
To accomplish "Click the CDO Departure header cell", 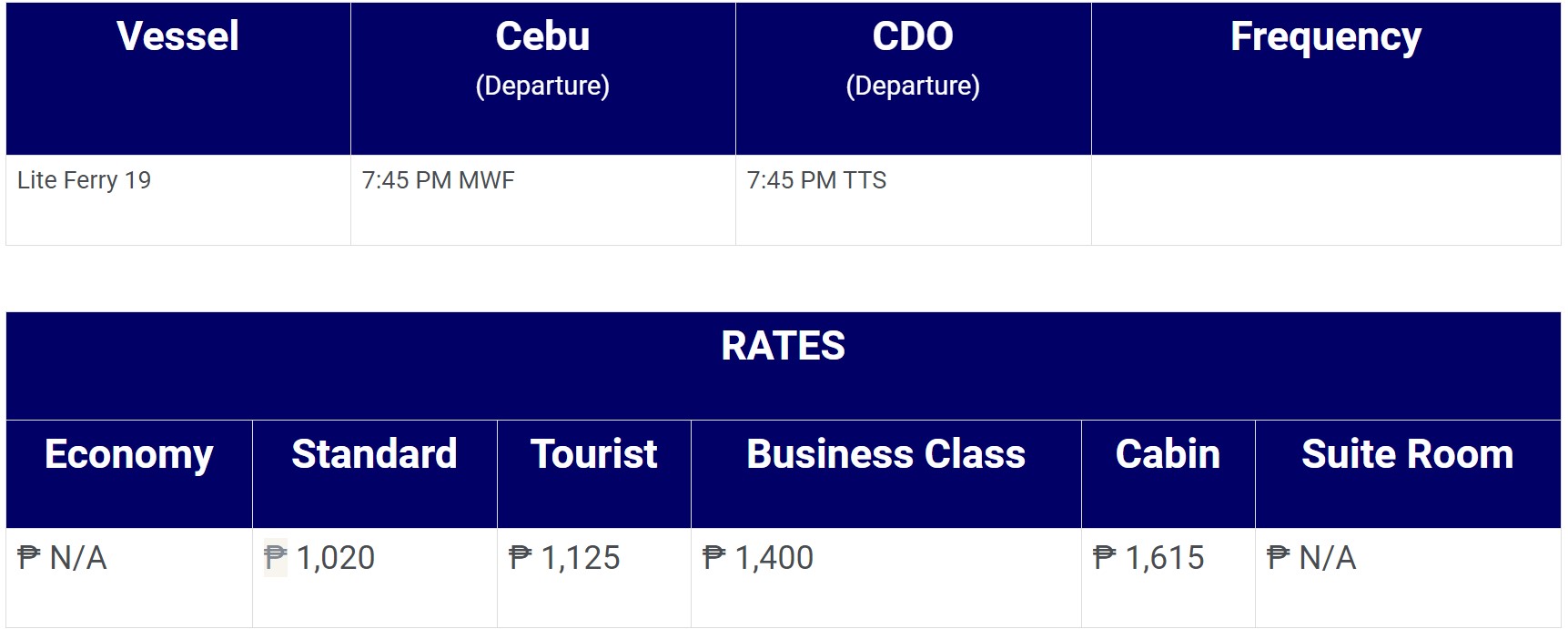I will pyautogui.click(x=913, y=78).
